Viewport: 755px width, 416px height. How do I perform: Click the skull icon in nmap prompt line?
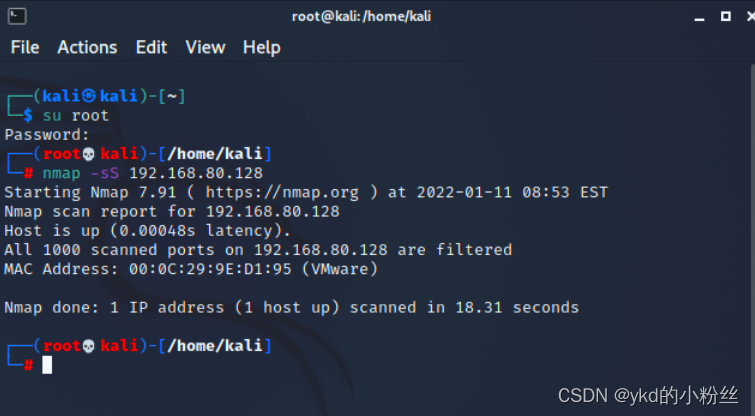[x=89, y=154]
